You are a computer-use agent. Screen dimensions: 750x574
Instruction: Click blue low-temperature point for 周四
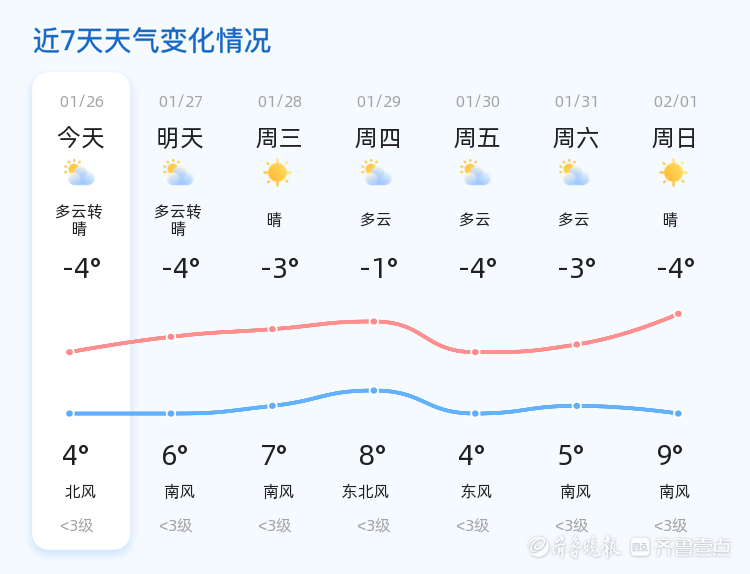pyautogui.click(x=374, y=390)
